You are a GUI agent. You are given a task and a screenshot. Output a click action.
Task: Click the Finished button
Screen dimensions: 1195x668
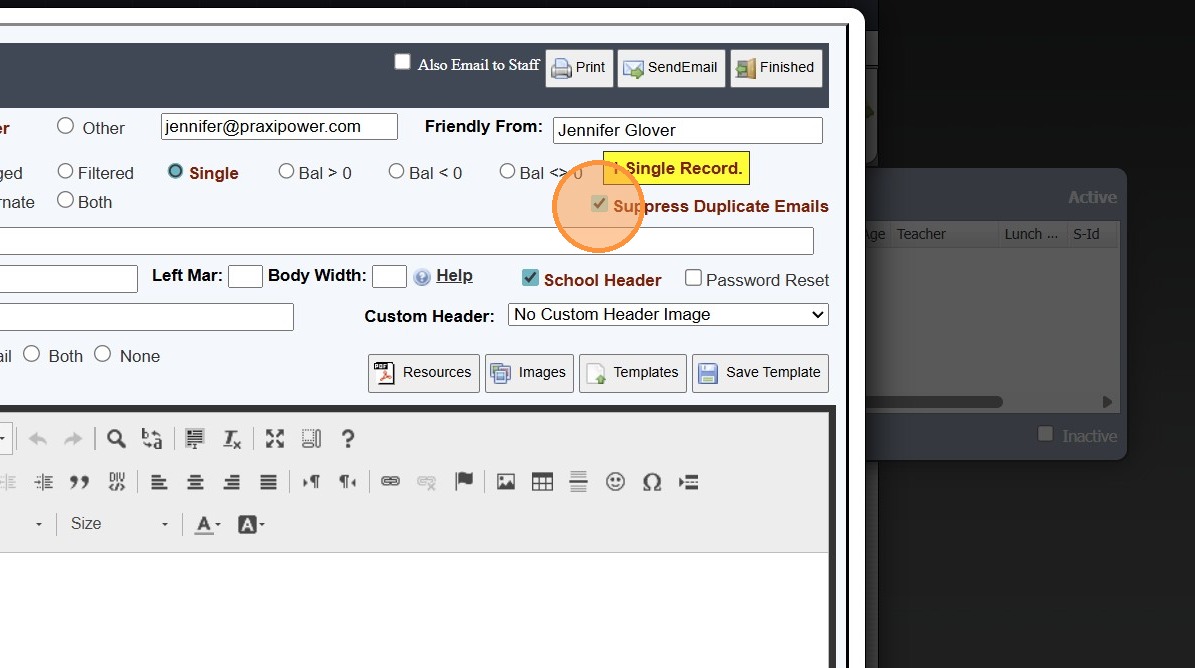[777, 68]
